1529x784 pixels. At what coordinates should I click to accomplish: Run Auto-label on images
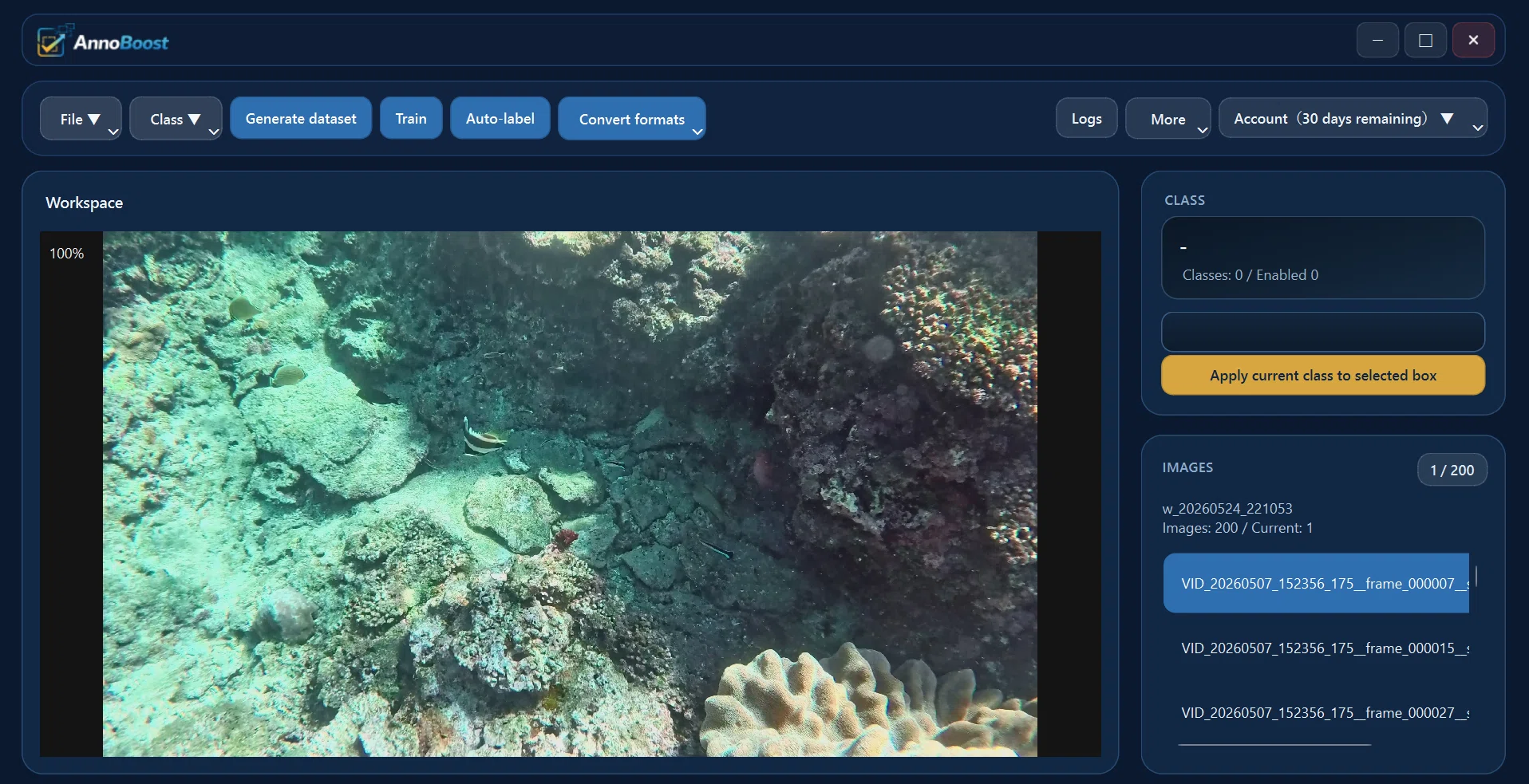pos(500,118)
